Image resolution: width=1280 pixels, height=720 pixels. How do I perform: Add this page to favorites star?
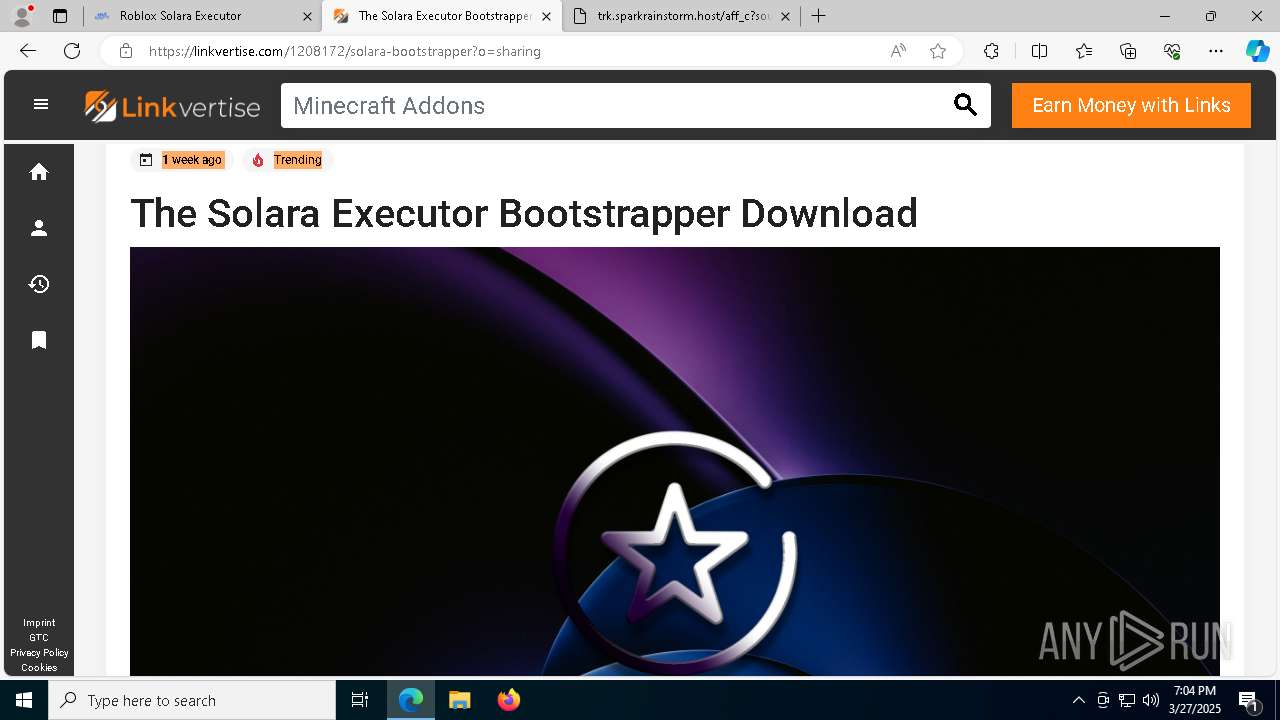(x=938, y=51)
